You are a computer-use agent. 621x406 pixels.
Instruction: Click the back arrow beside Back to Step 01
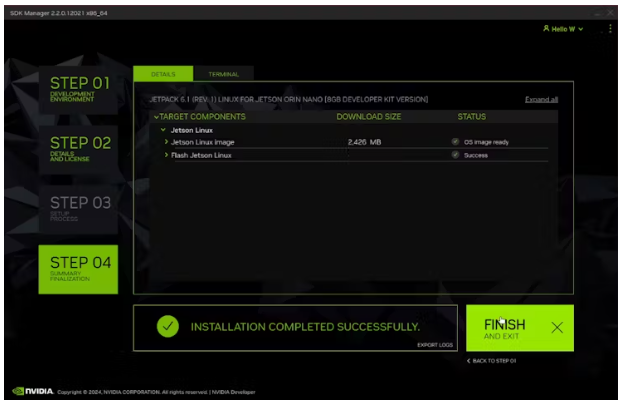pyautogui.click(x=469, y=360)
